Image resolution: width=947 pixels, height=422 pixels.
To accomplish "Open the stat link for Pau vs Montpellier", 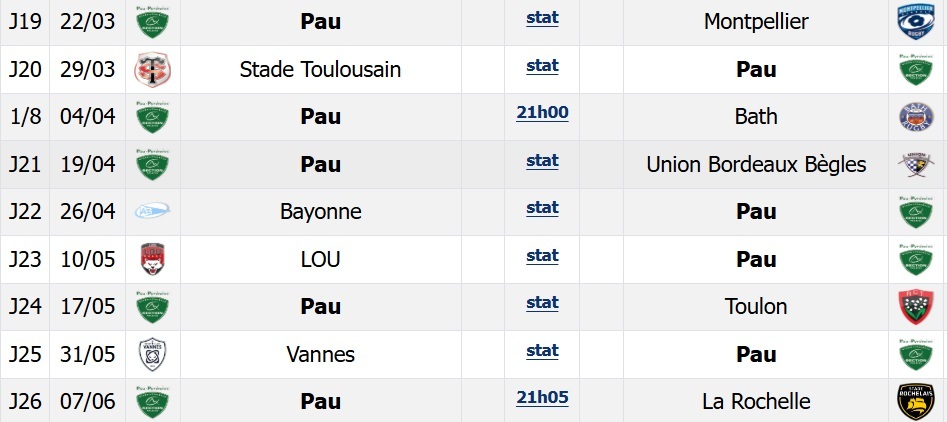I will pos(542,18).
